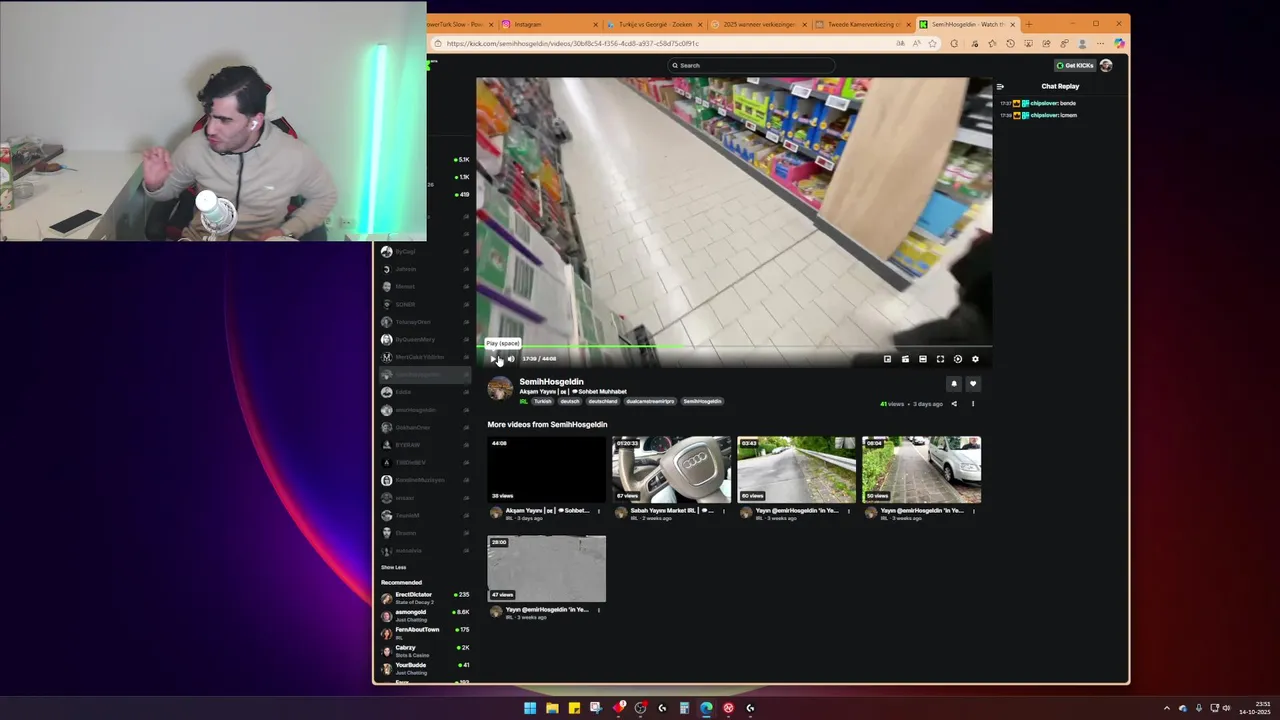Seek on the green video progress bar
Image resolution: width=1280 pixels, height=720 pixels.
click(734, 347)
